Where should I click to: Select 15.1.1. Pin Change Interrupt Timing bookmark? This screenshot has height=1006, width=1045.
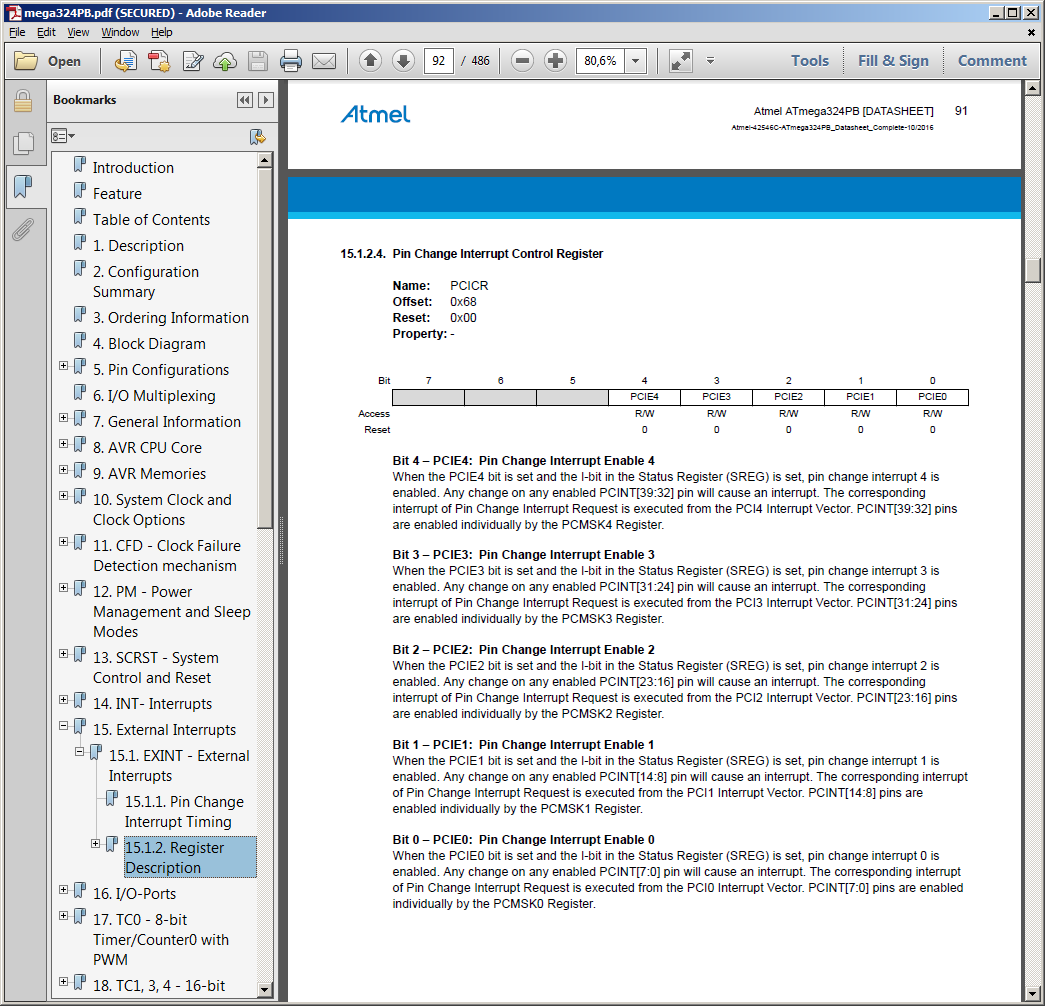point(184,811)
